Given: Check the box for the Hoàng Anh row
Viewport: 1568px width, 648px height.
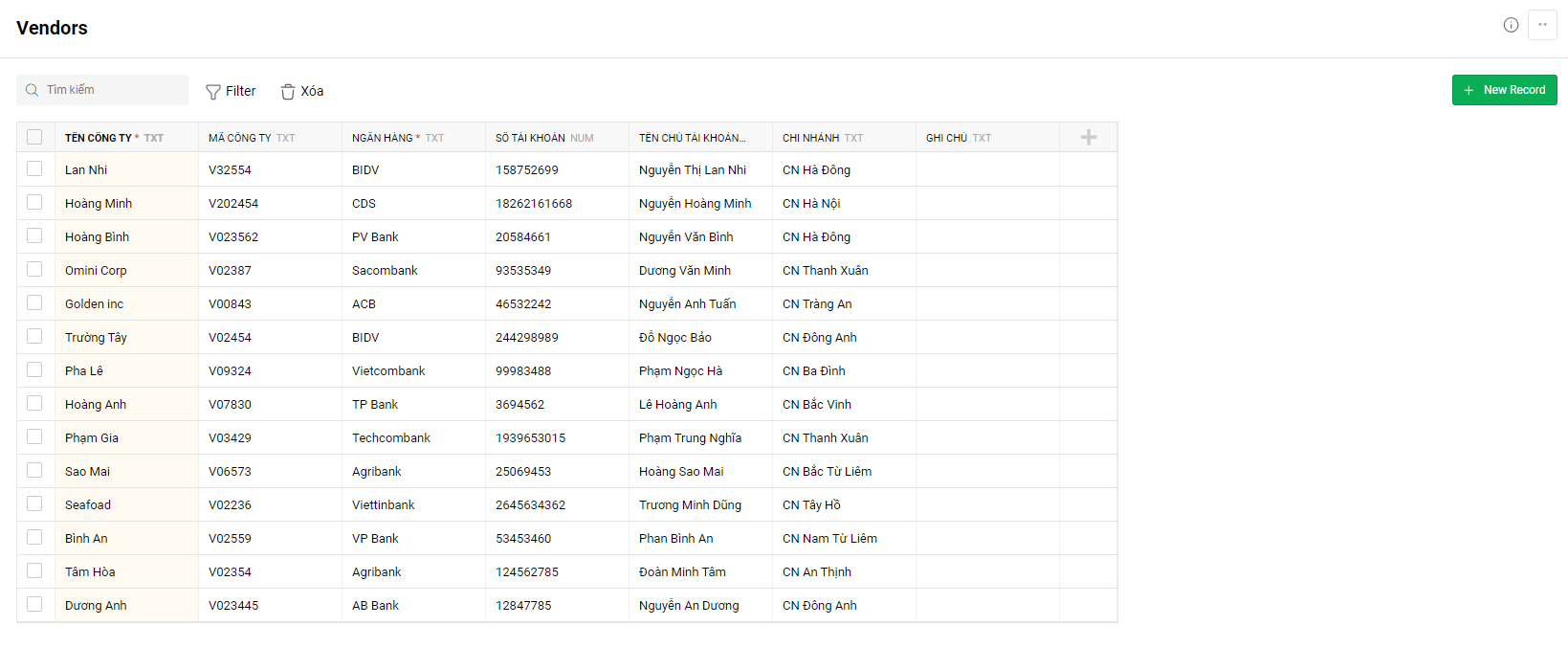Looking at the screenshot, I should pos(34,403).
